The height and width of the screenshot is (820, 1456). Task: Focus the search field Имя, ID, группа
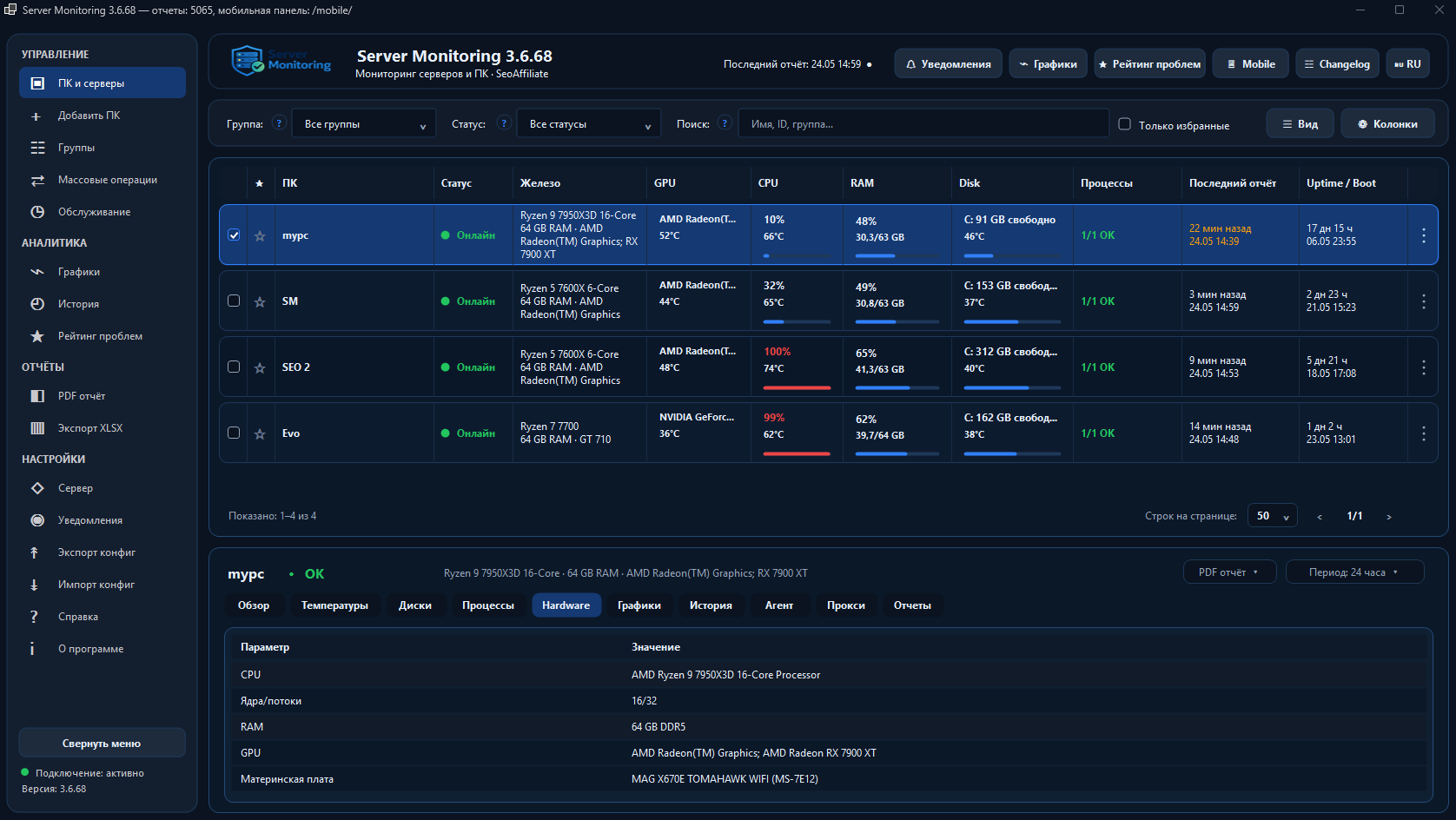[x=923, y=123]
